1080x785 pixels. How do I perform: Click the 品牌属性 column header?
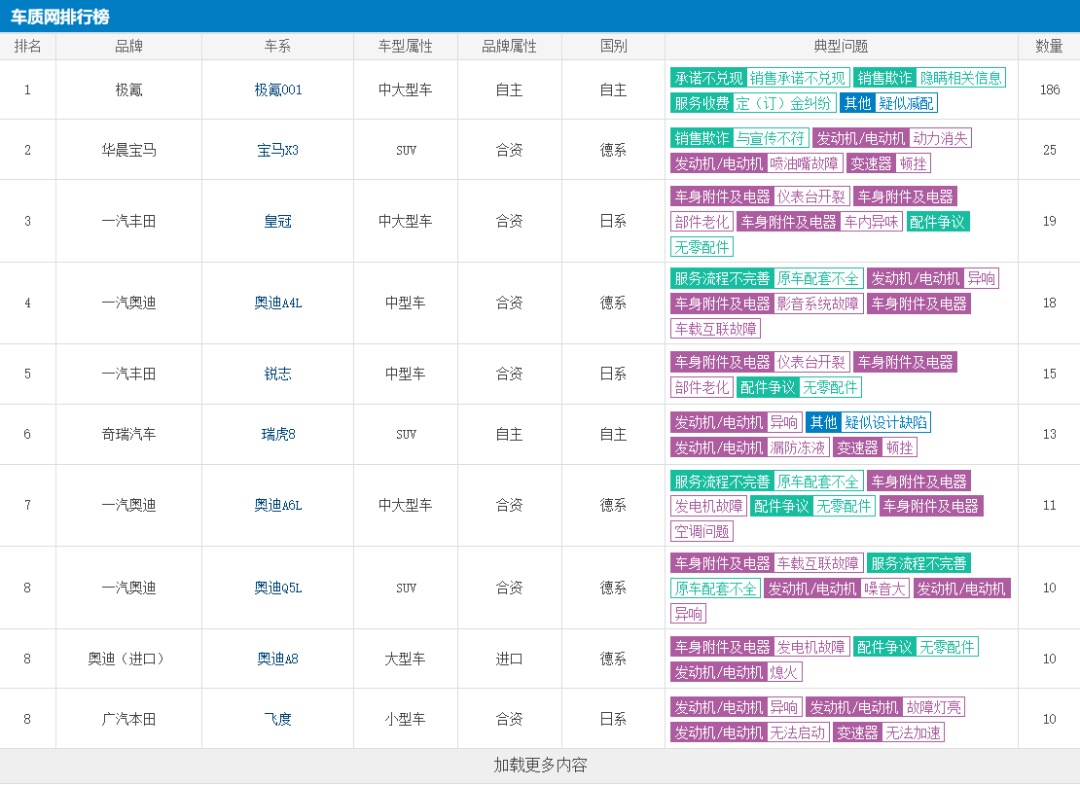coord(509,46)
